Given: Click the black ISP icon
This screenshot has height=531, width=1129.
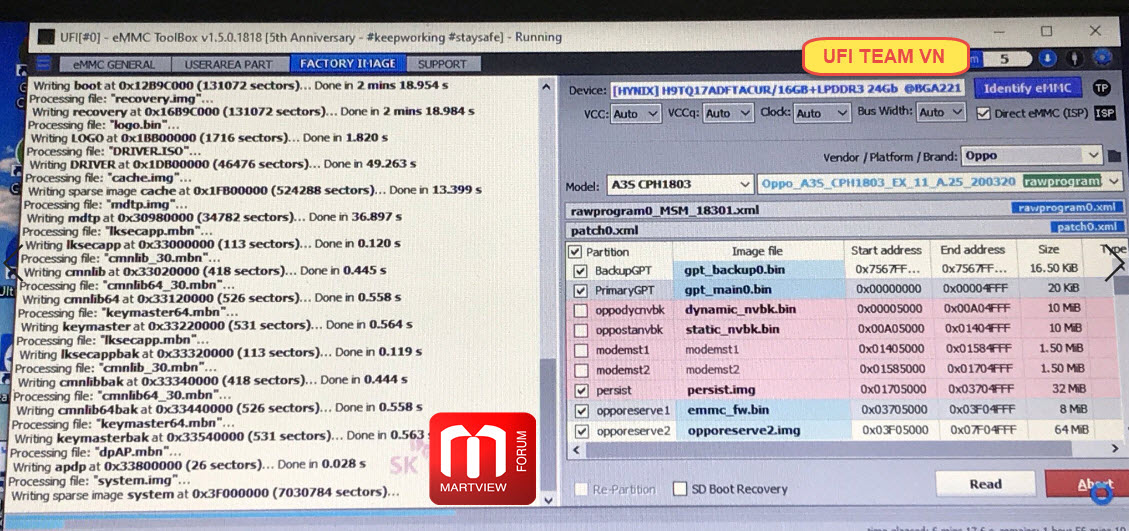Looking at the screenshot, I should [x=1104, y=113].
